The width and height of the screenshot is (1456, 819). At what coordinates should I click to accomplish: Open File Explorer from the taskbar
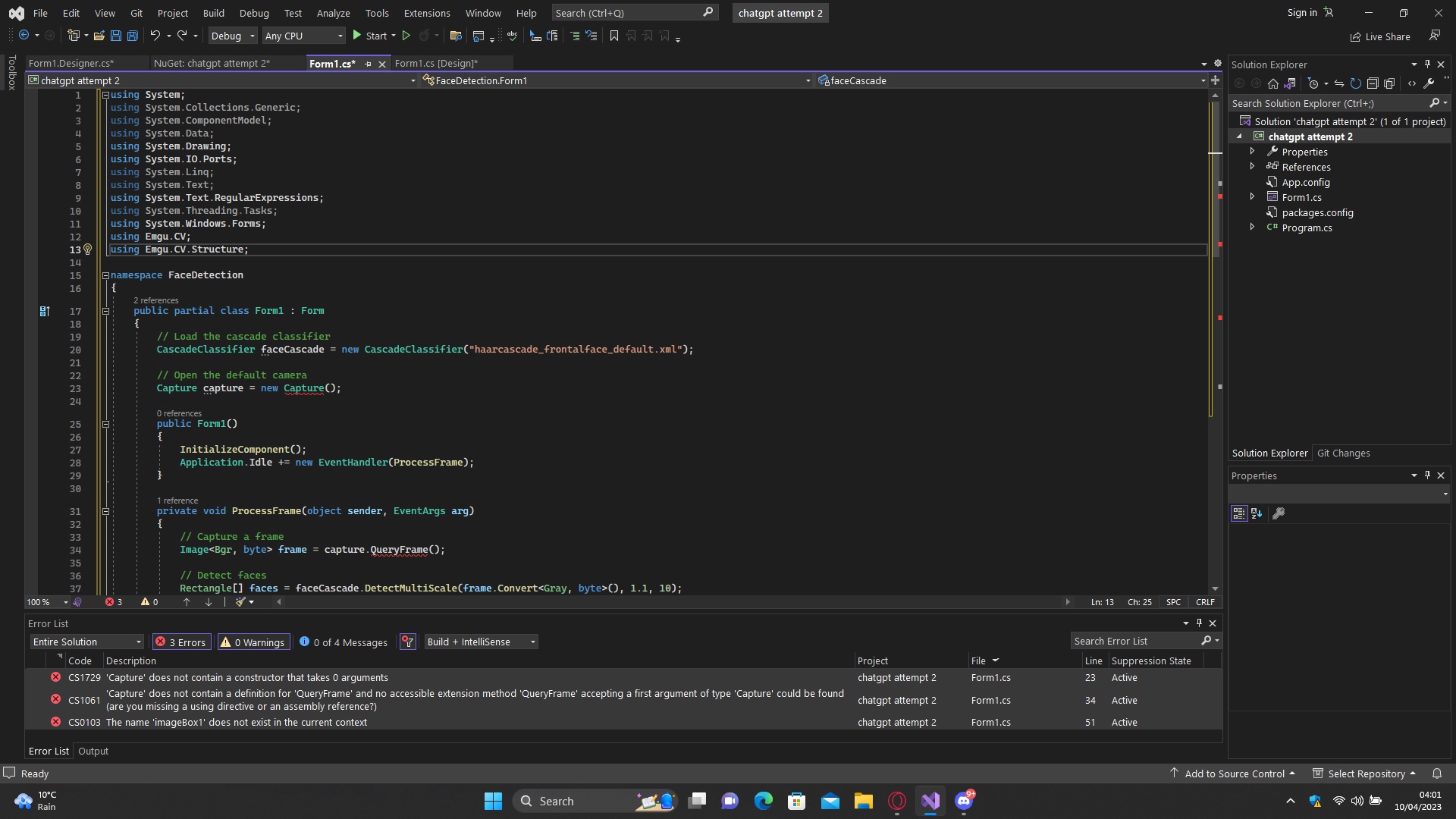point(863,801)
